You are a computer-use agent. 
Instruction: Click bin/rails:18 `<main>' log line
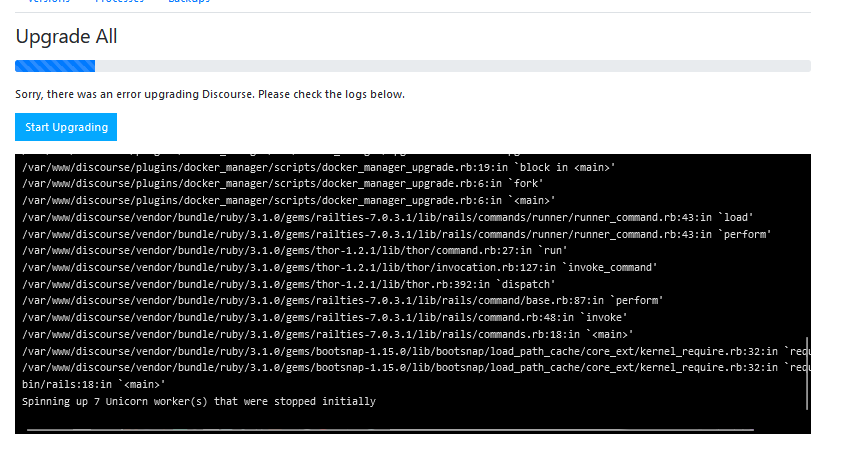93,385
